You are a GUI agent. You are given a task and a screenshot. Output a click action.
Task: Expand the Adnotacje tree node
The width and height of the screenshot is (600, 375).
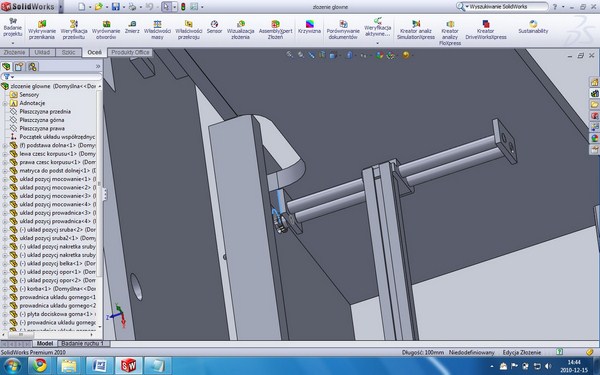5,103
